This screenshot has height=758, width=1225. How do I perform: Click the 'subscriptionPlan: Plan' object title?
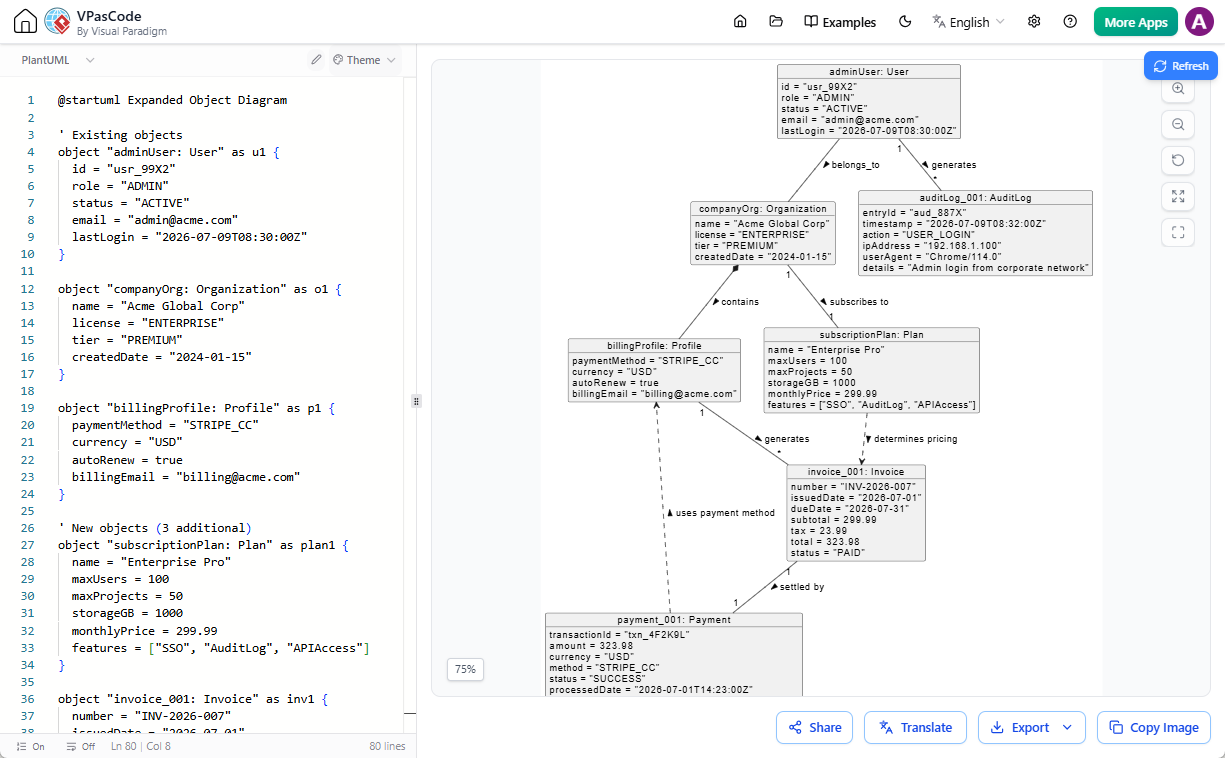(x=871, y=335)
